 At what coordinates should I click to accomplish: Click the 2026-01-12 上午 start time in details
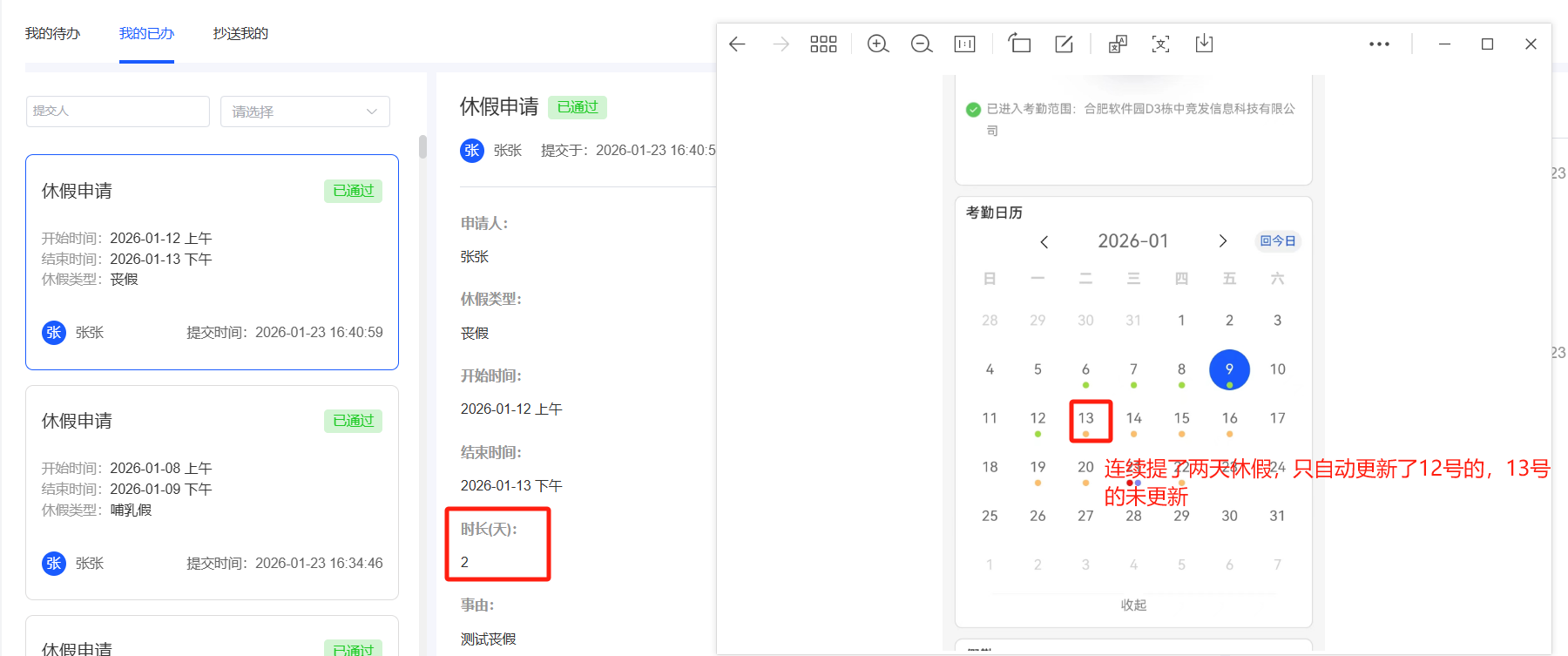[x=511, y=409]
